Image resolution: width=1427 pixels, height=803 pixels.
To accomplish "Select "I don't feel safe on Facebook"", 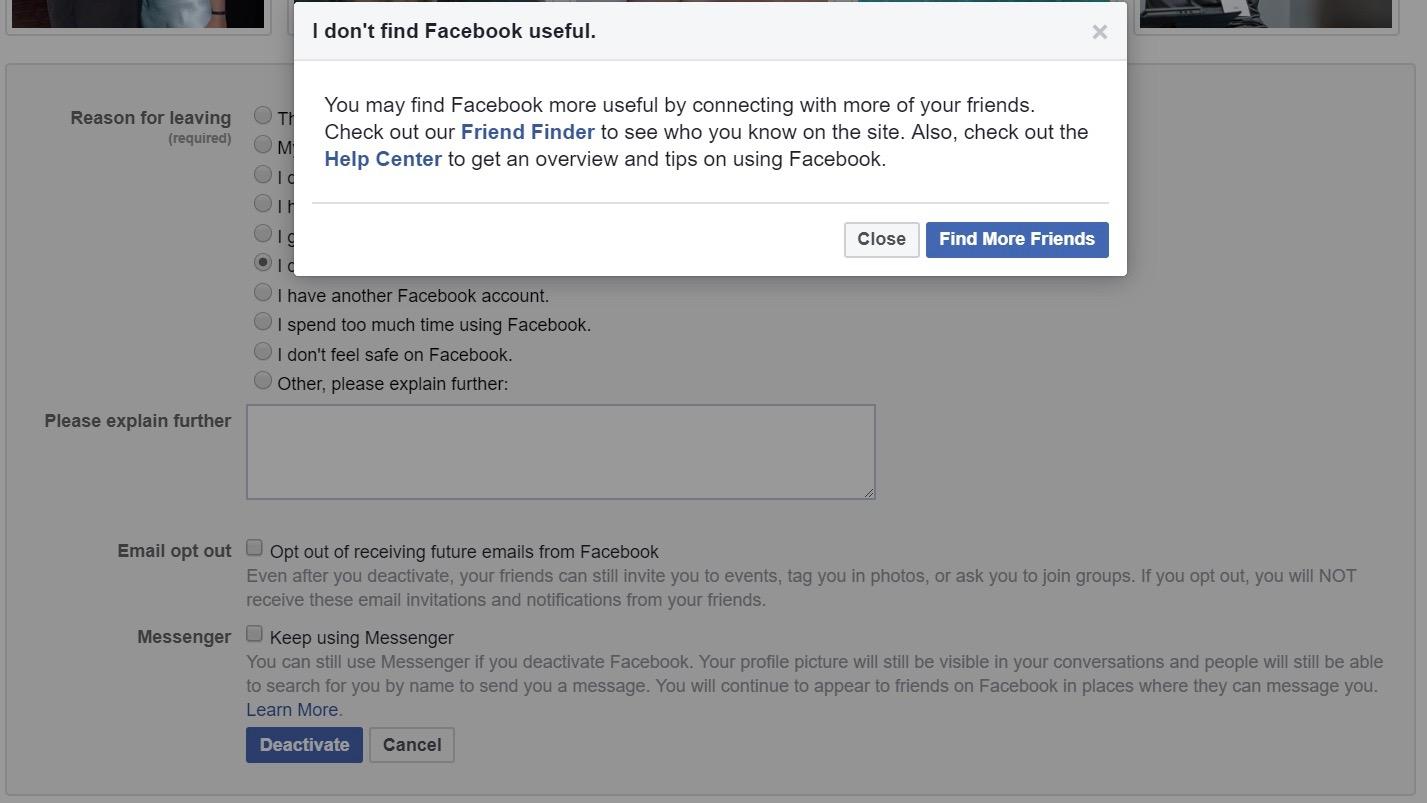I will (x=263, y=352).
